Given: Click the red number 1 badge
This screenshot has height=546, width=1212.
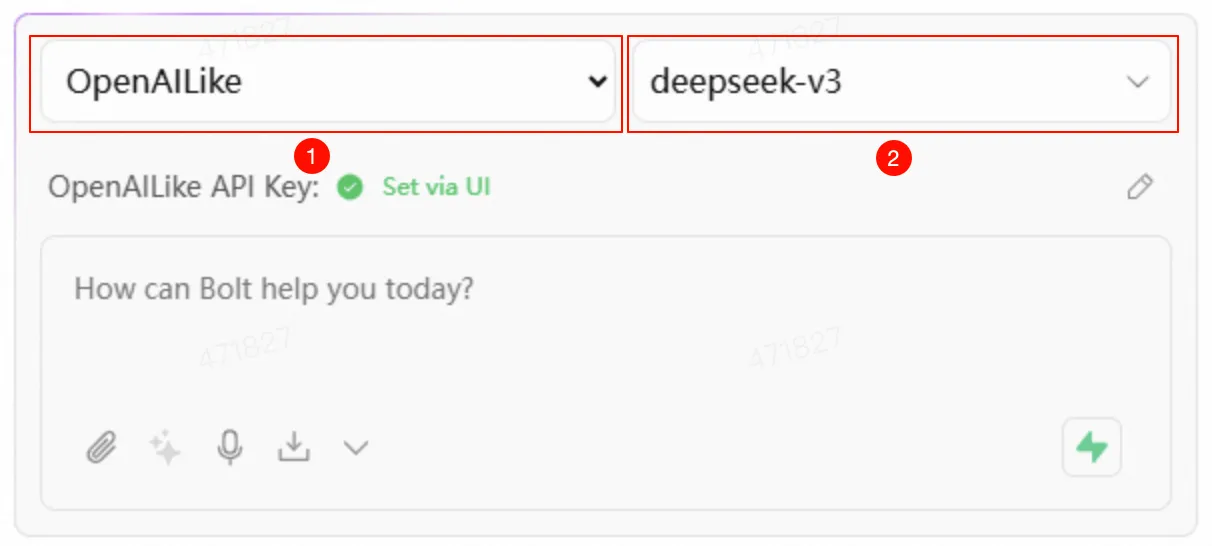Looking at the screenshot, I should pyautogui.click(x=312, y=156).
